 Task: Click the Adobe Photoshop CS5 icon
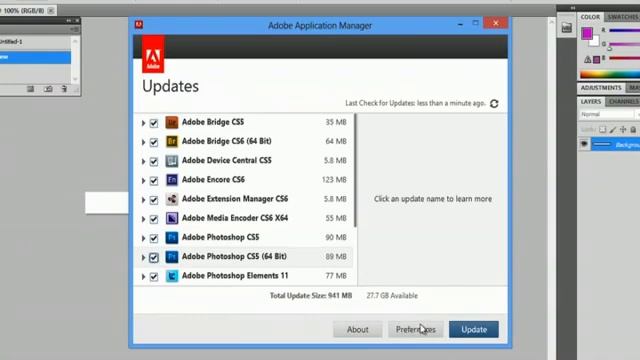[171, 237]
